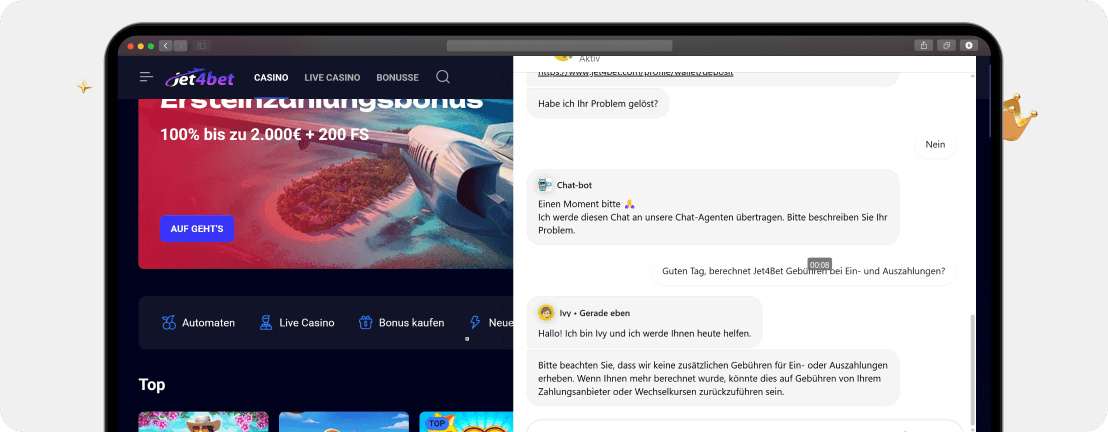Click the browser forward arrow button

[x=180, y=45]
